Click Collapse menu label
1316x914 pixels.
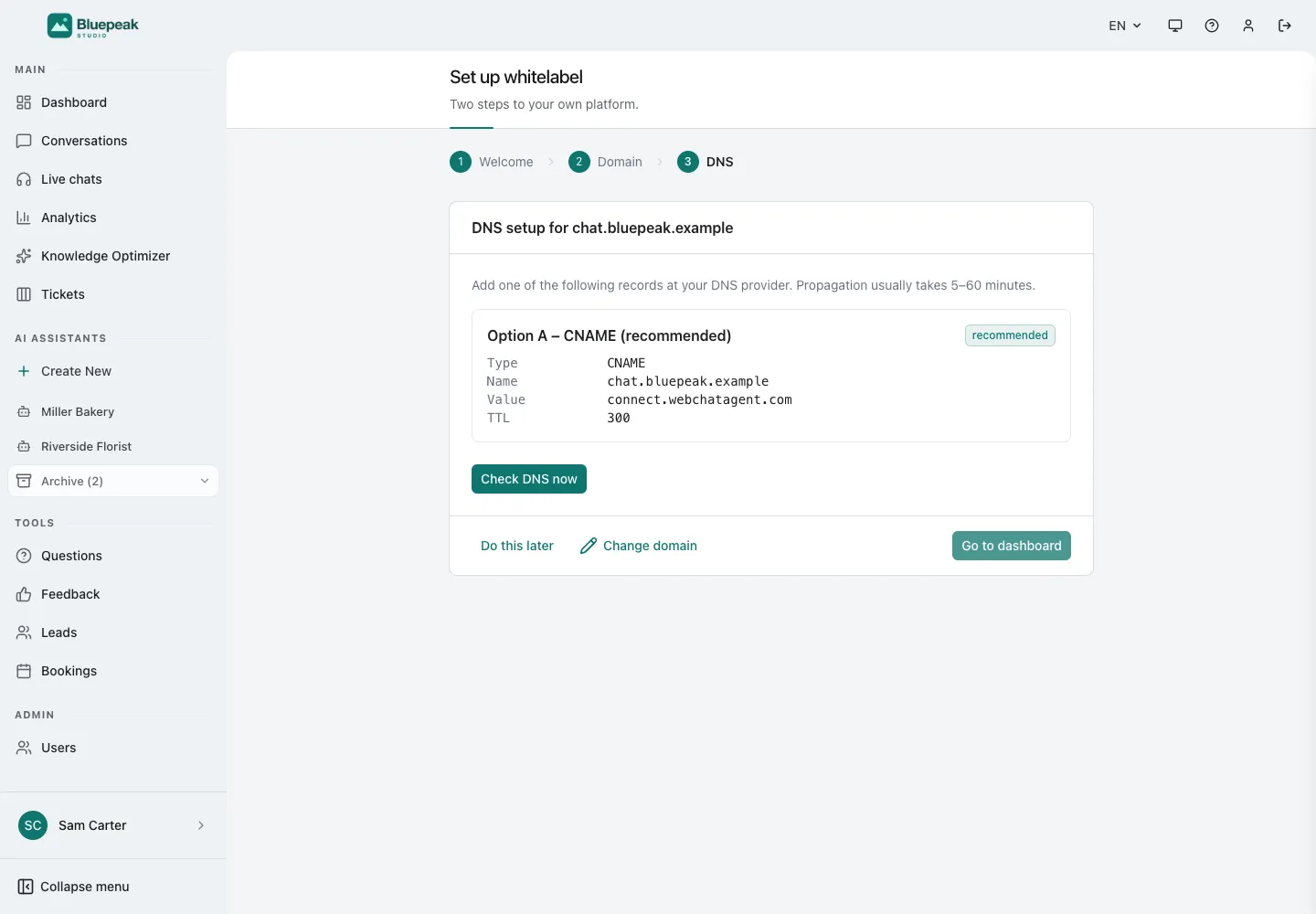coord(85,887)
